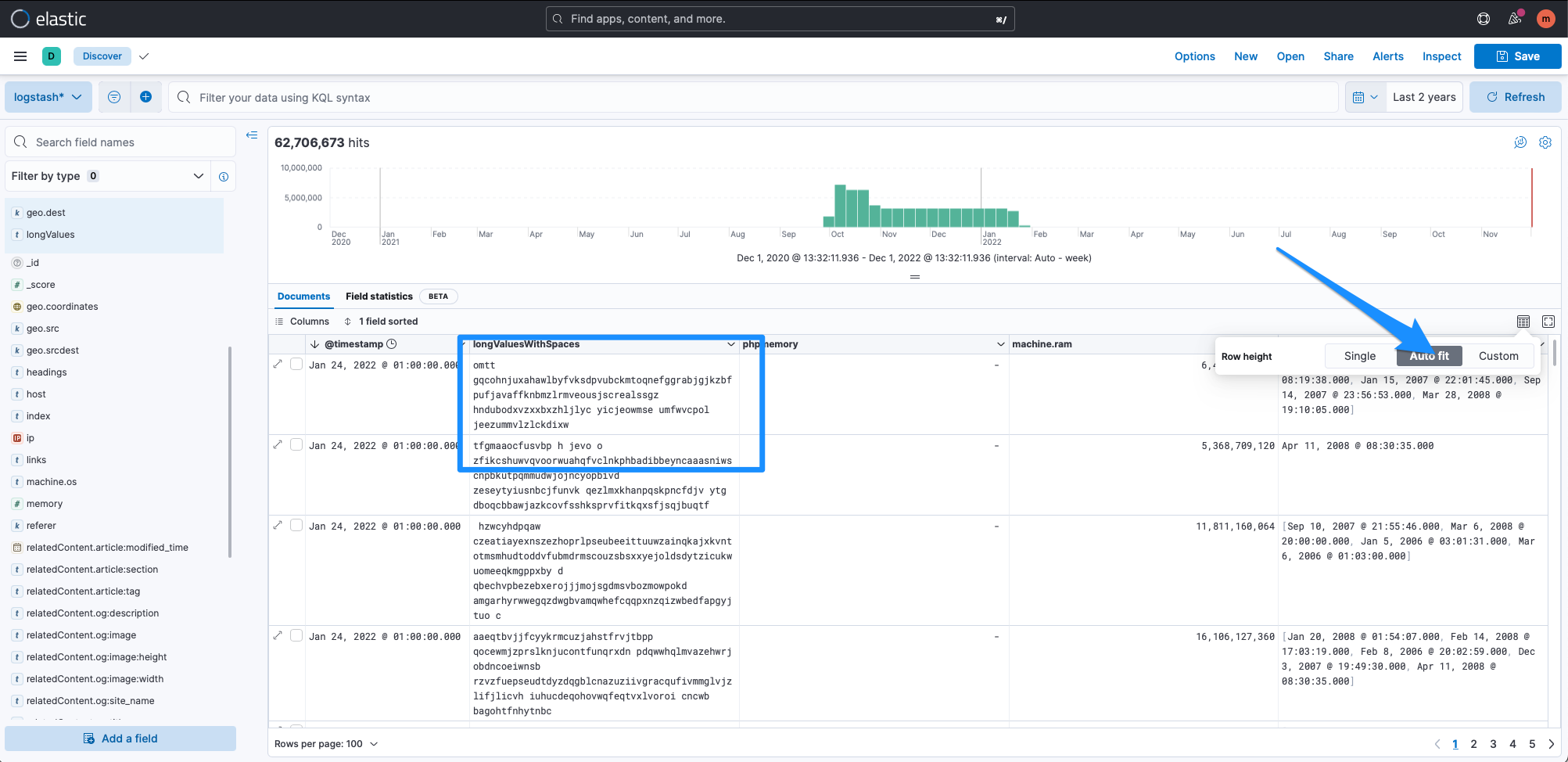Go to page 3 of results

[1493, 744]
